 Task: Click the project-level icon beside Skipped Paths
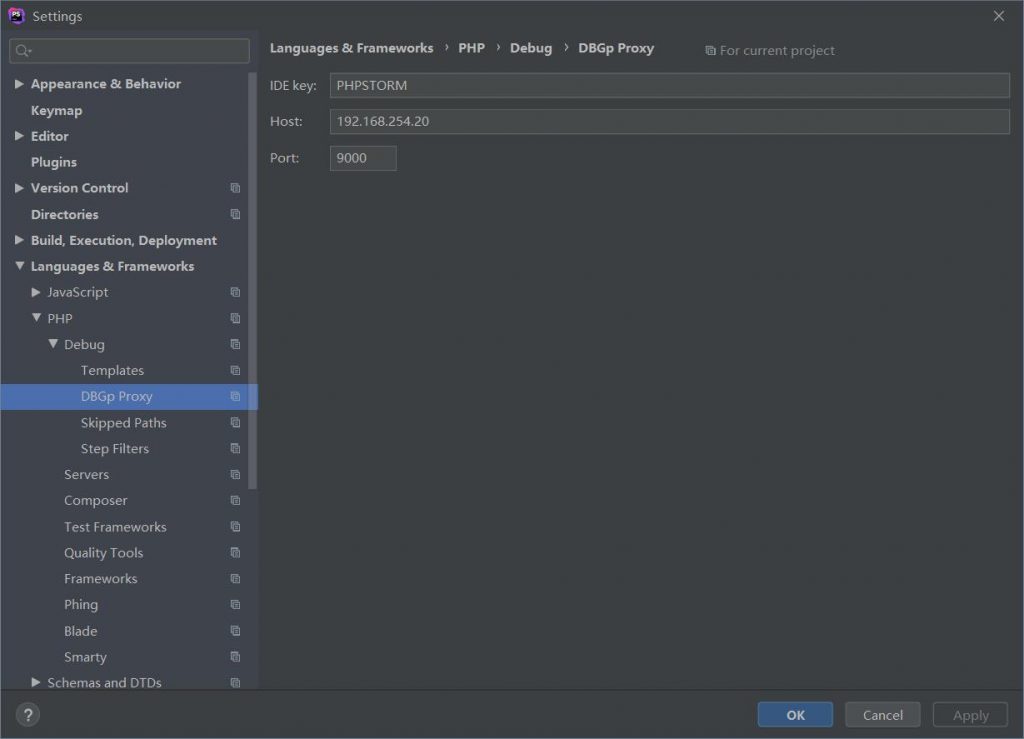tap(235, 423)
